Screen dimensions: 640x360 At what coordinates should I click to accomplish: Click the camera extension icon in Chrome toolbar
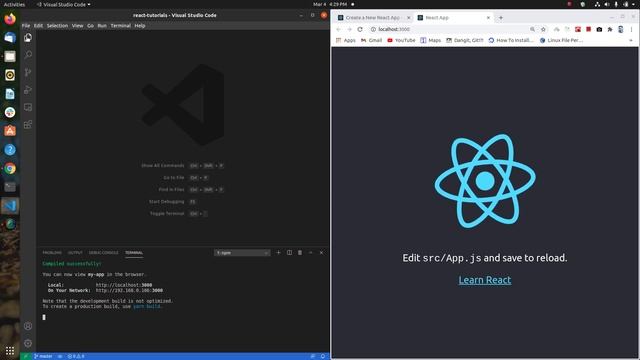pos(599,29)
